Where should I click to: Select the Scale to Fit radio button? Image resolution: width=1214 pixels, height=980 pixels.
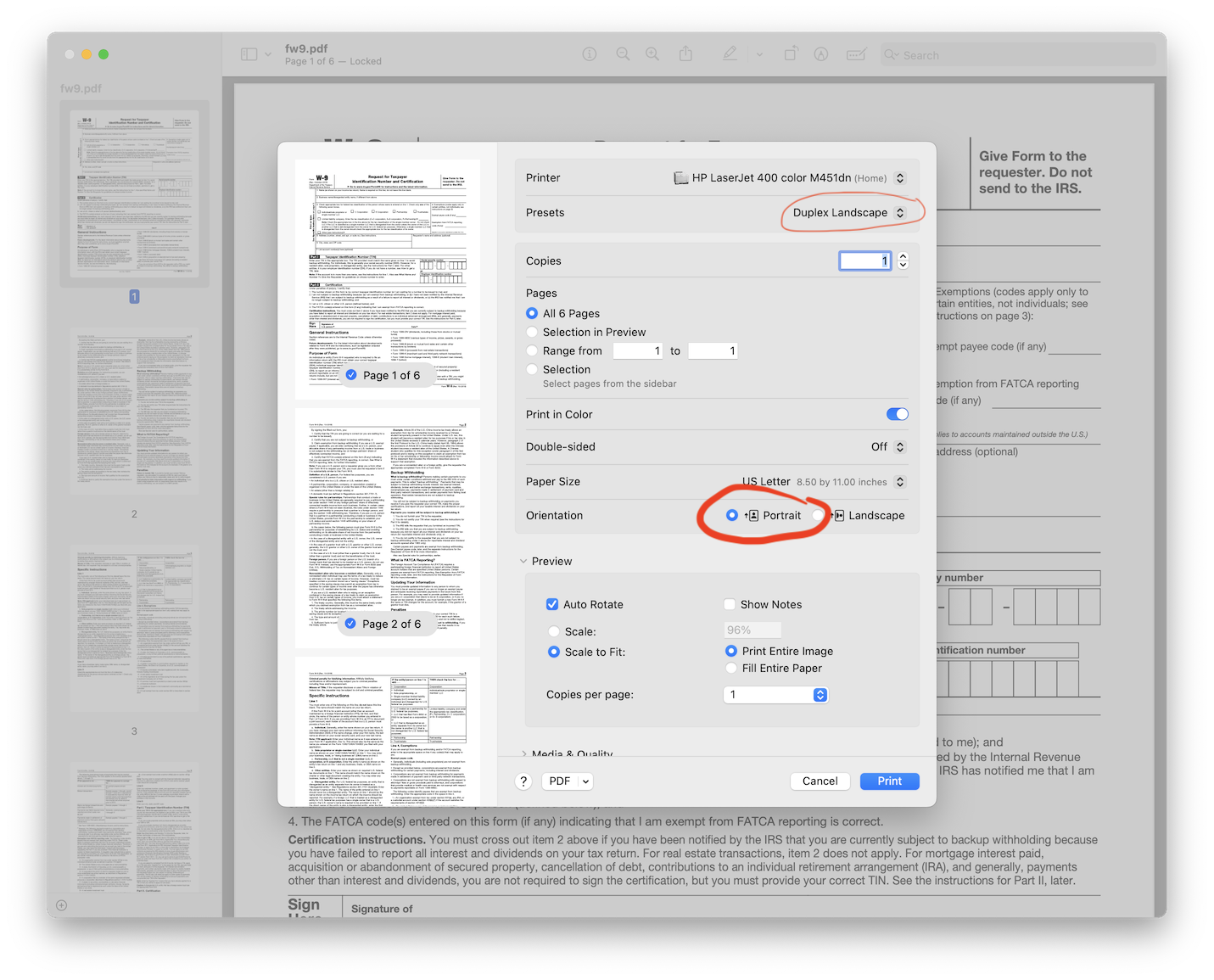click(554, 652)
